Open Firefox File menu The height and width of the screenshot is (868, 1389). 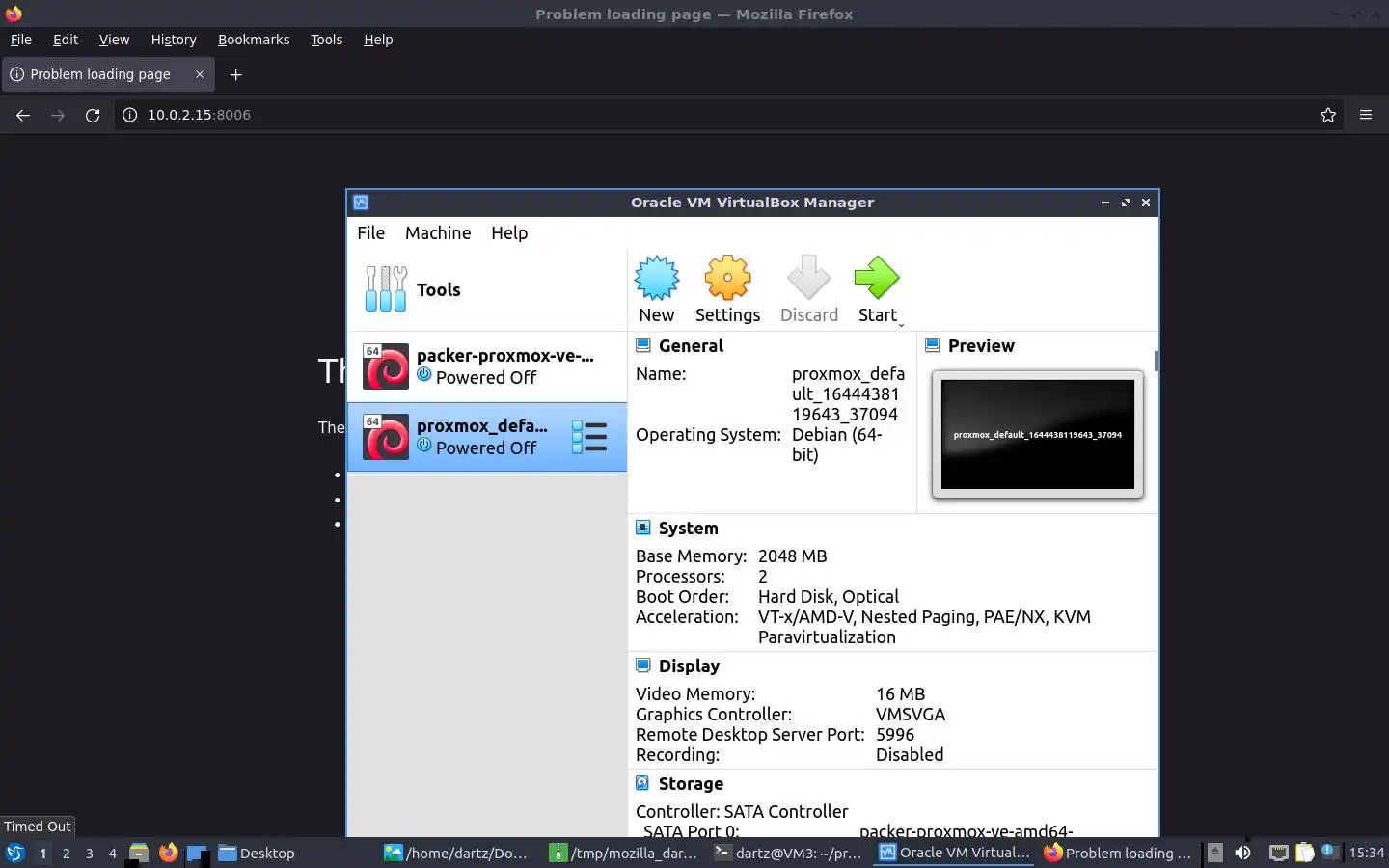click(21, 40)
